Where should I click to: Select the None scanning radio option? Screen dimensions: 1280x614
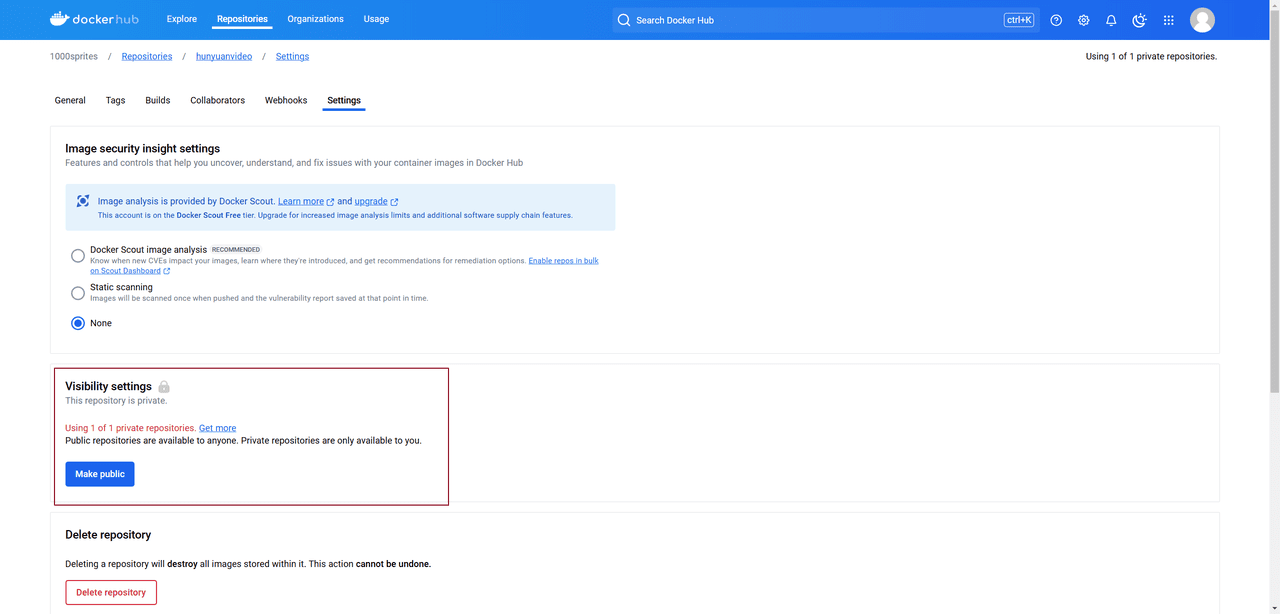pyautogui.click(x=78, y=323)
